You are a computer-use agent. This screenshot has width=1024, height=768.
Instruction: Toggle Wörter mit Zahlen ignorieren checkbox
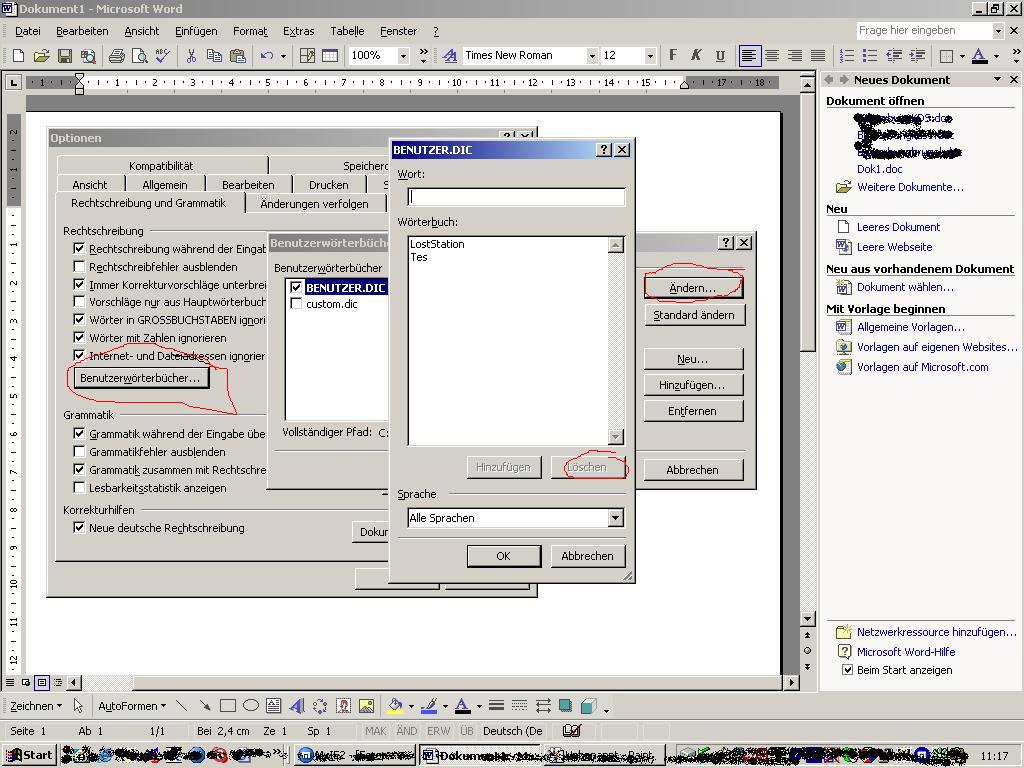(x=79, y=338)
